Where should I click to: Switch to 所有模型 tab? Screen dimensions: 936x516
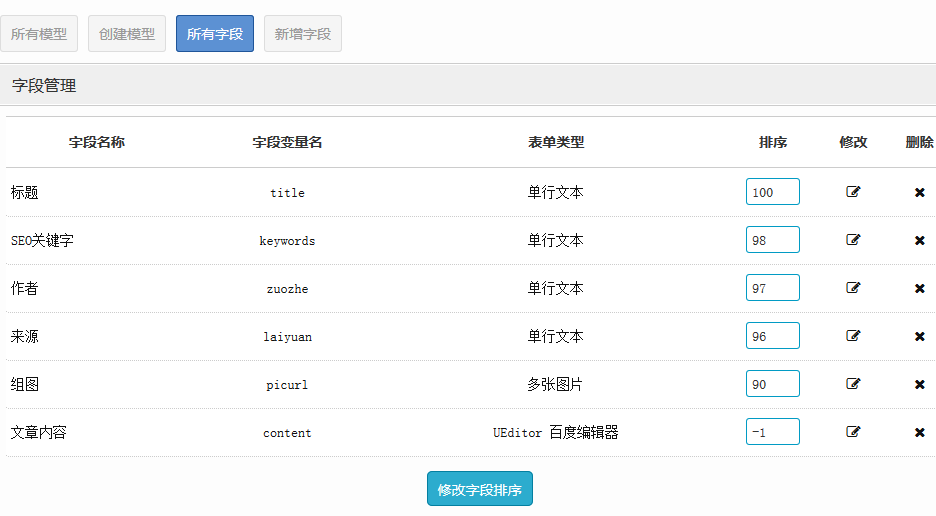(39, 34)
